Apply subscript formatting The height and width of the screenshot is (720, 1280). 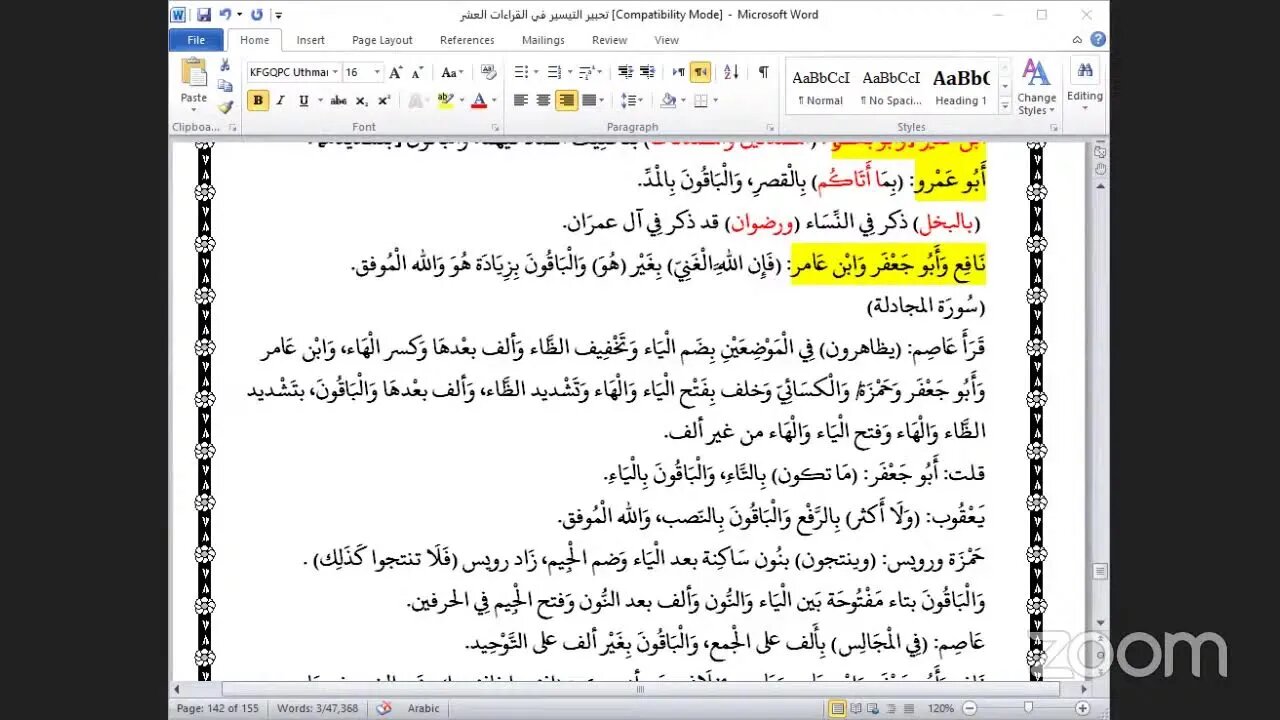point(362,100)
